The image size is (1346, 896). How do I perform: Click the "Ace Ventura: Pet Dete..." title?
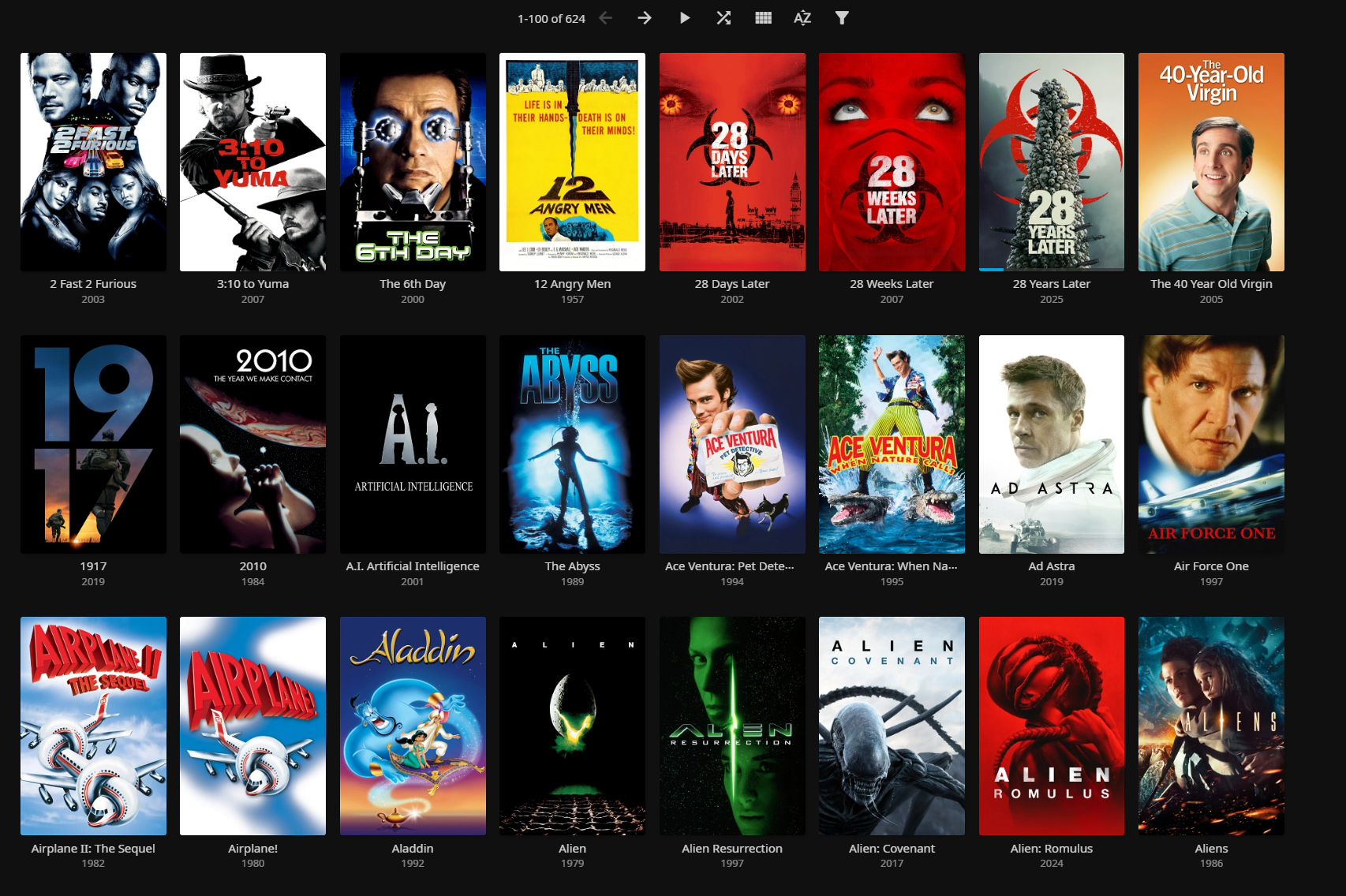click(x=730, y=566)
